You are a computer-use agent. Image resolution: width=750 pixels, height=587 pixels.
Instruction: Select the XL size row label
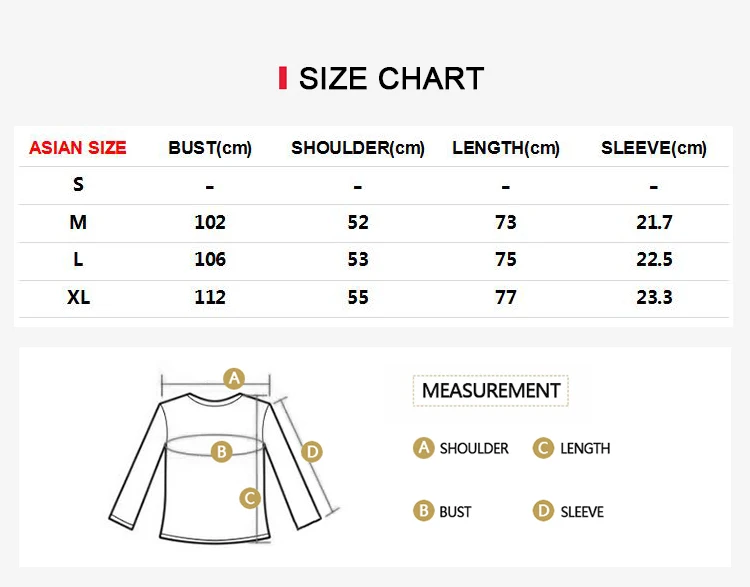coord(78,297)
